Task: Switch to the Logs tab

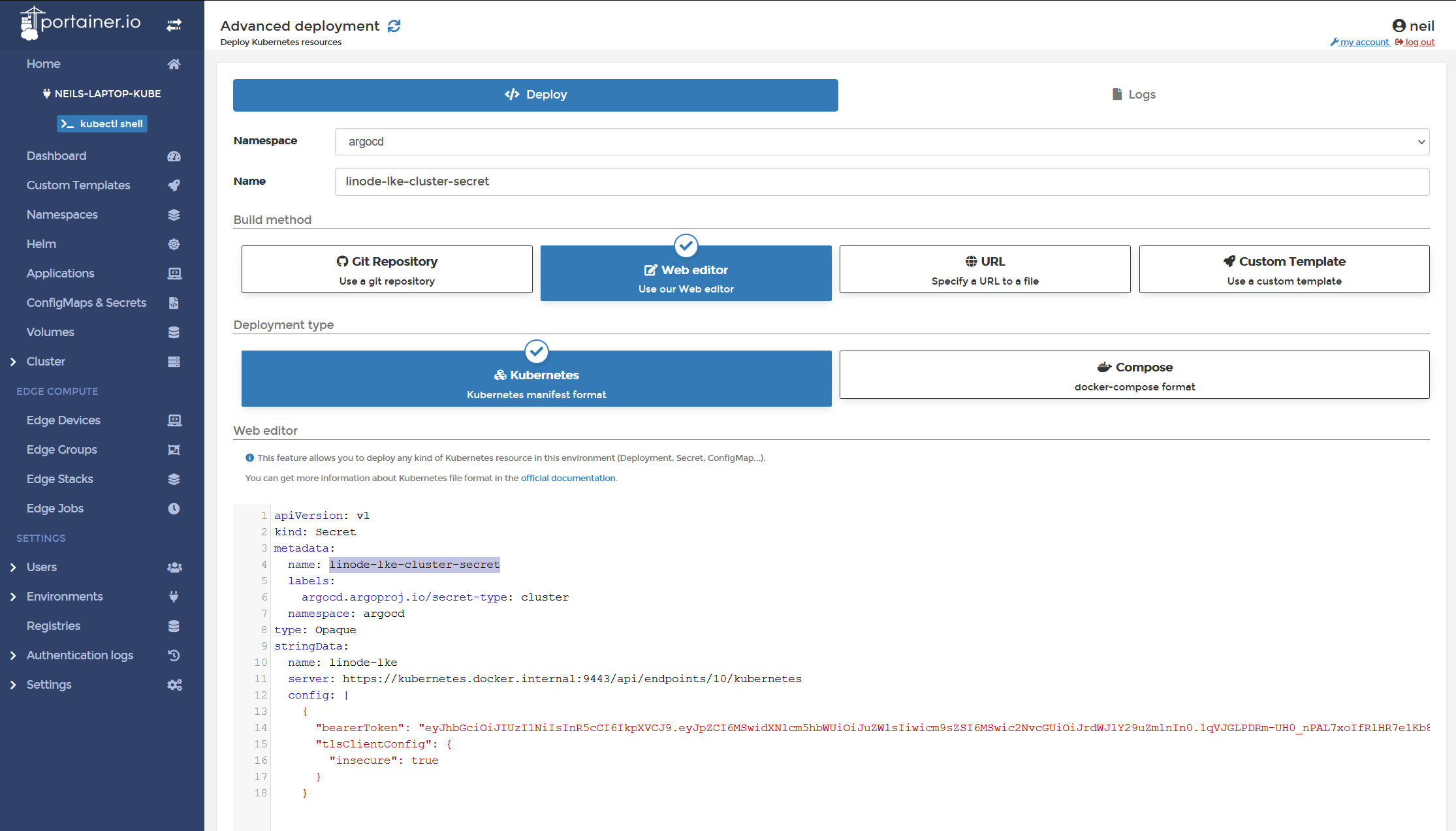Action: pyautogui.click(x=1134, y=95)
